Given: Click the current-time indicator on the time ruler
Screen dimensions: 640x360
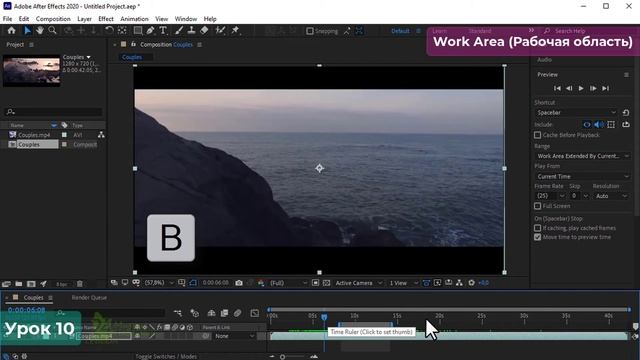Looking at the screenshot, I should tap(324, 317).
